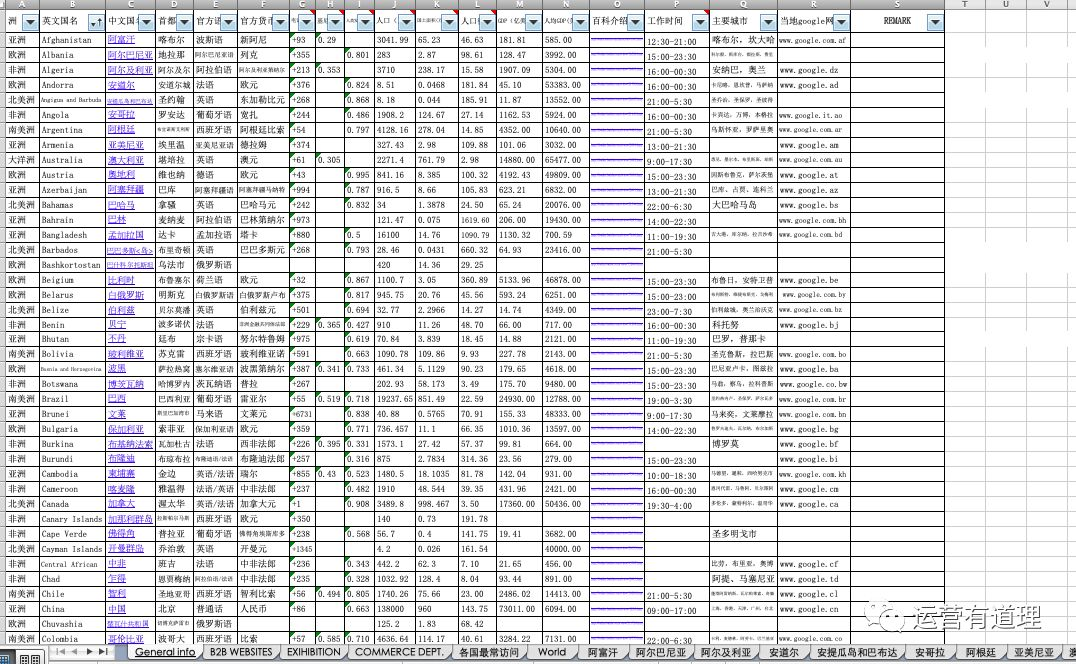This screenshot has height=664, width=1076.
Task: Select the cell 'www.google.co.bw'
Action: 814,385
